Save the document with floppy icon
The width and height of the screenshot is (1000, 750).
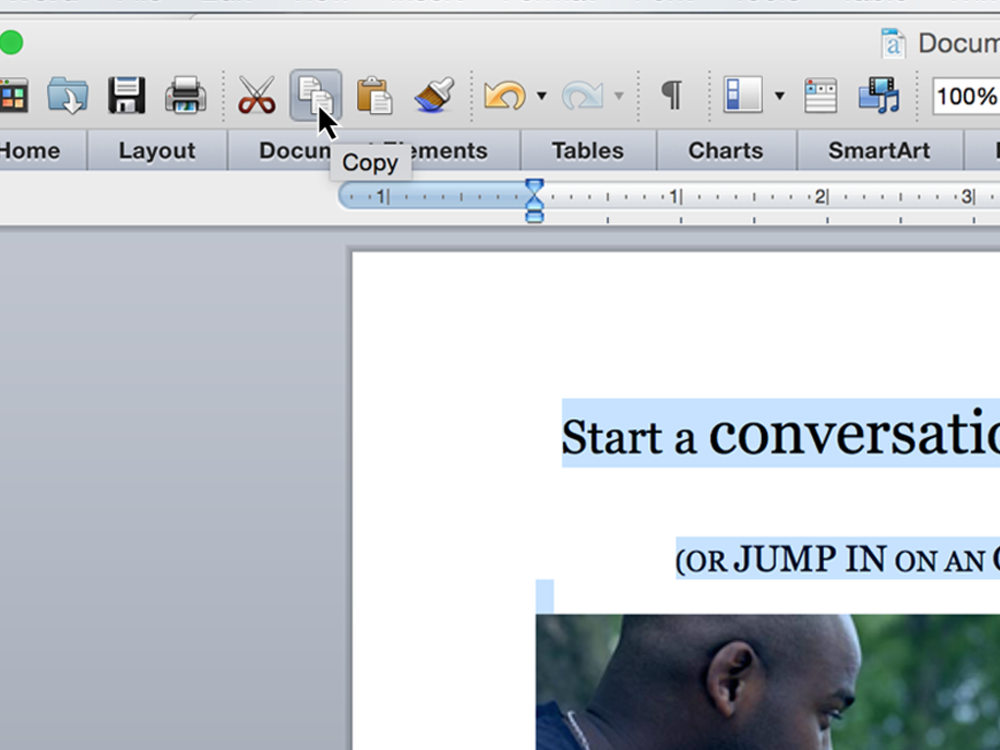point(126,96)
